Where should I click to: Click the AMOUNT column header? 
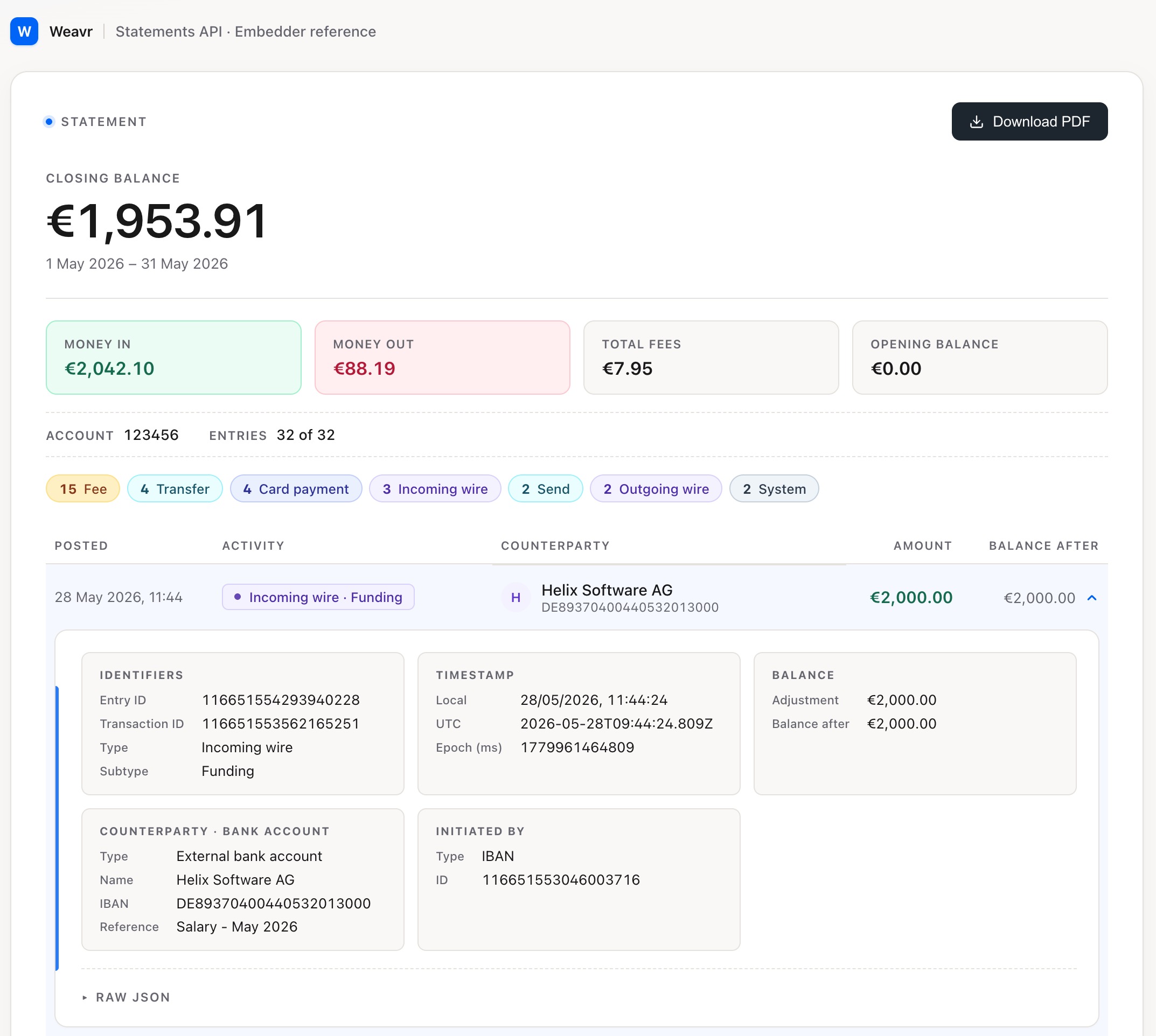click(x=923, y=546)
